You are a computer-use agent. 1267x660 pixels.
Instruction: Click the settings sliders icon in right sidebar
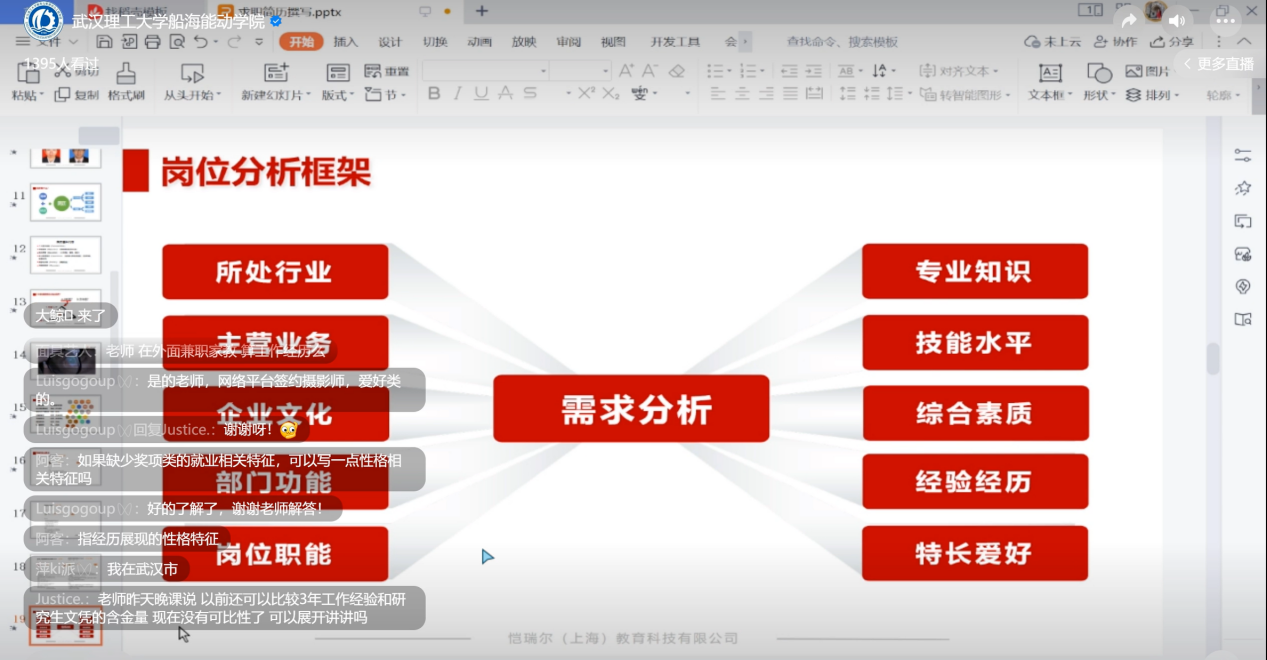pyautogui.click(x=1243, y=155)
